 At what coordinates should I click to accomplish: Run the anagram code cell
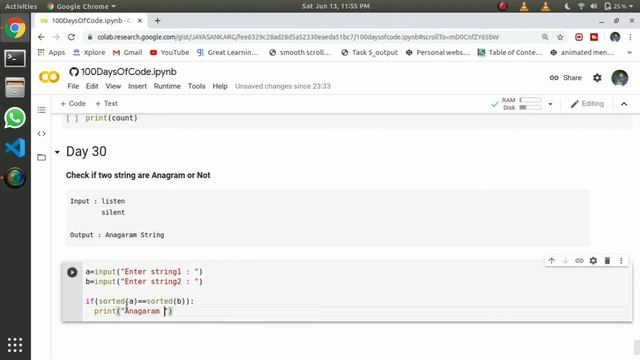tap(72, 272)
